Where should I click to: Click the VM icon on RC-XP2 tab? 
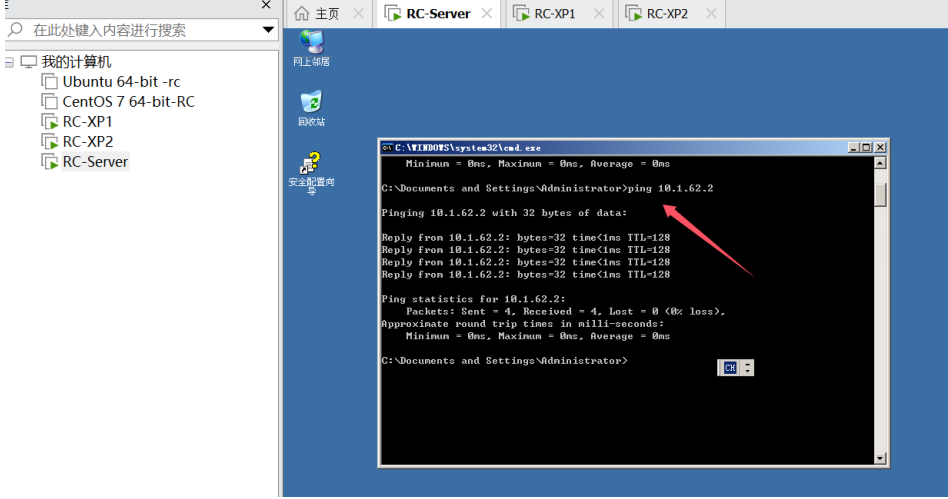pos(633,13)
